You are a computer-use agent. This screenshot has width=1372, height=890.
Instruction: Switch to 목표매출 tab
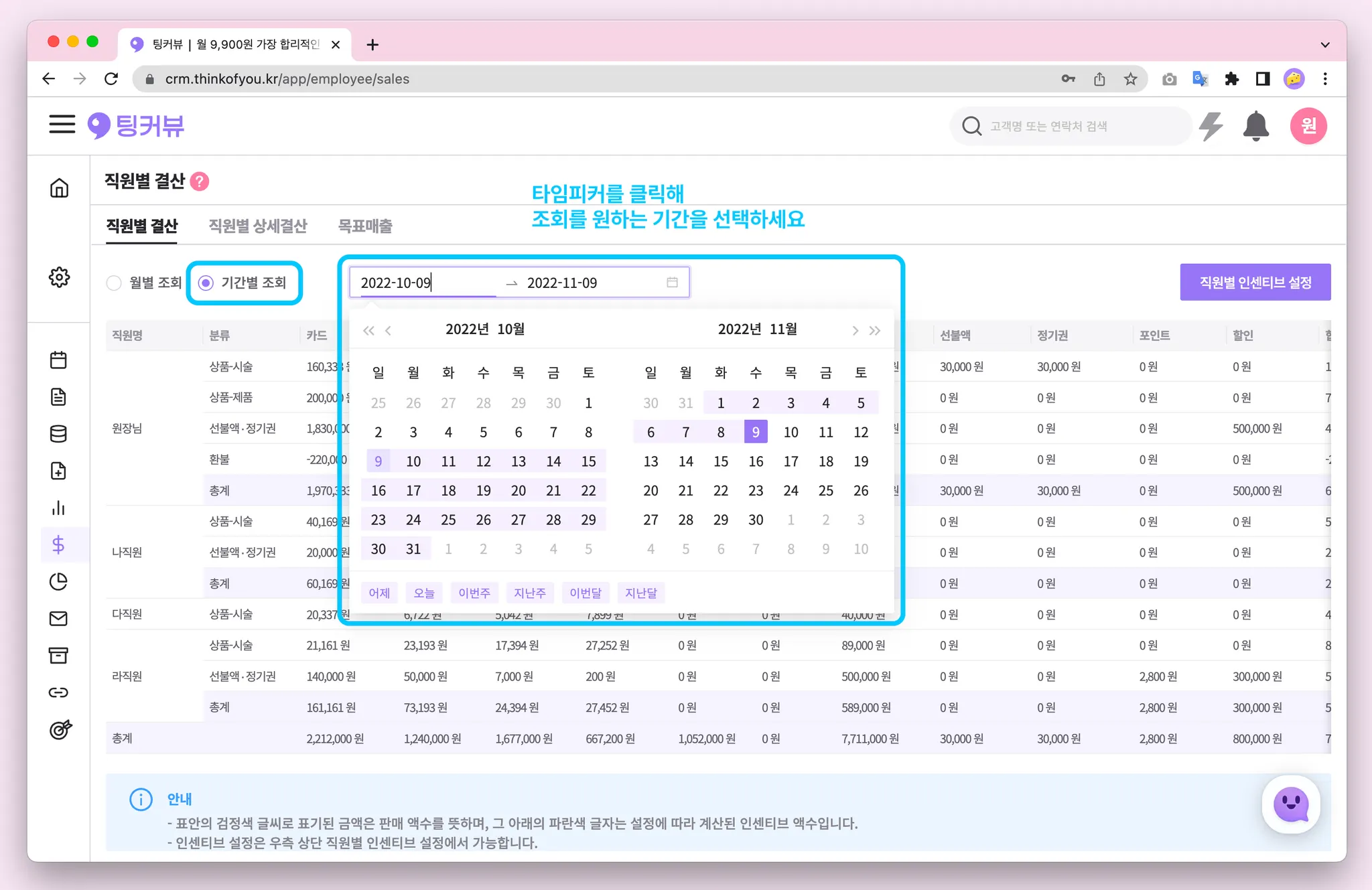[x=365, y=226]
